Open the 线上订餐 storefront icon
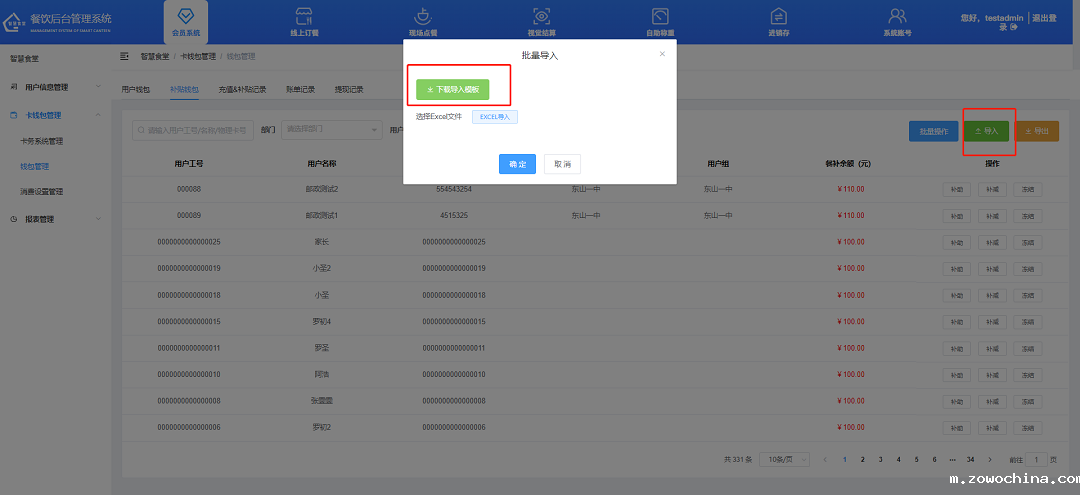This screenshot has width=1080, height=495. [x=304, y=15]
